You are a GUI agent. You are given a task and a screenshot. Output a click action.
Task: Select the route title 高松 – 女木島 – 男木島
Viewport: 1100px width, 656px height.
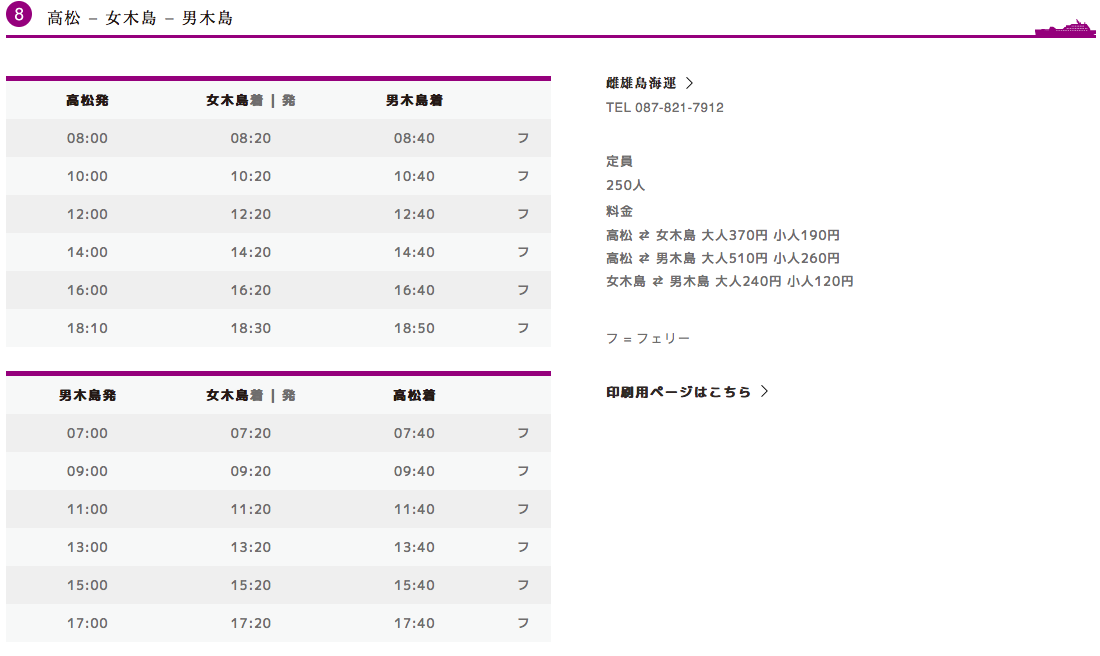[x=140, y=18]
